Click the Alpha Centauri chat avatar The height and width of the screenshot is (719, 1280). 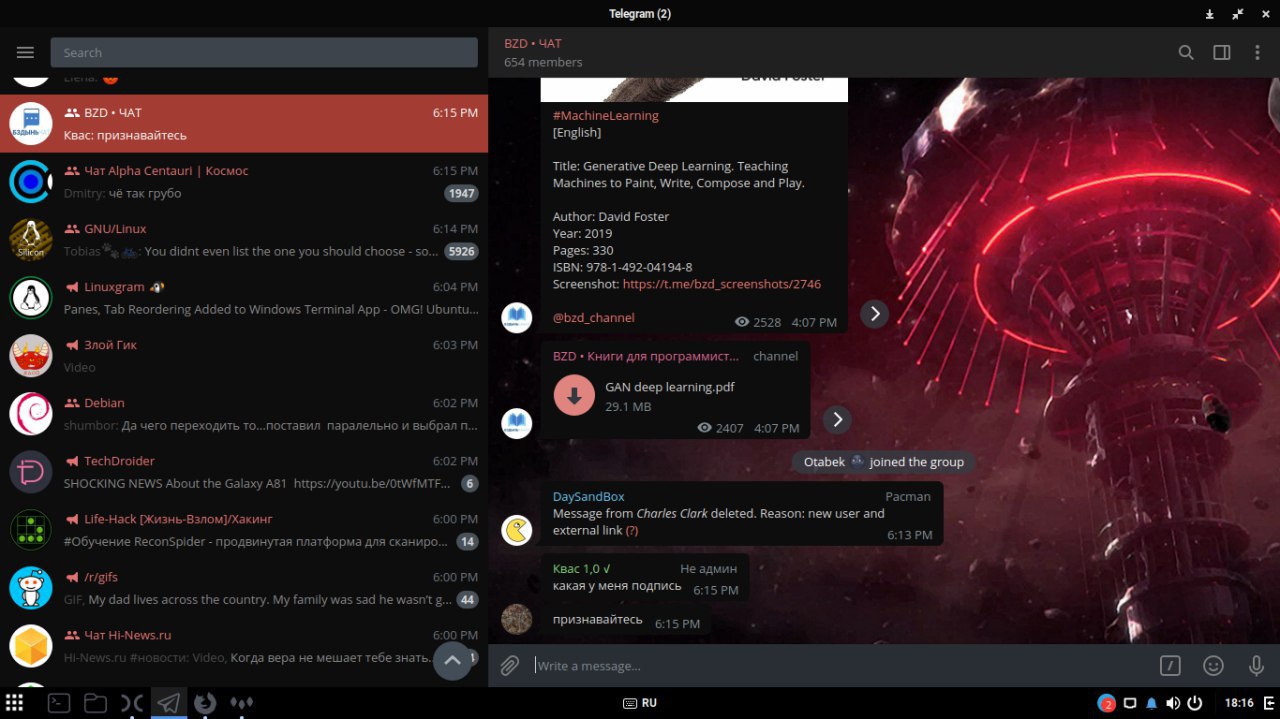31,182
